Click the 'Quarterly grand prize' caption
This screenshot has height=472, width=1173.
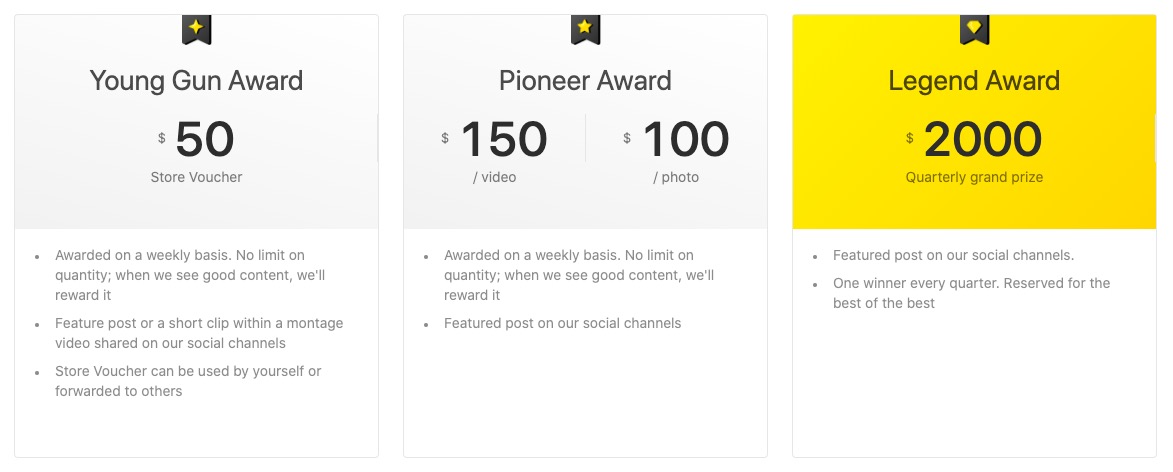974,177
